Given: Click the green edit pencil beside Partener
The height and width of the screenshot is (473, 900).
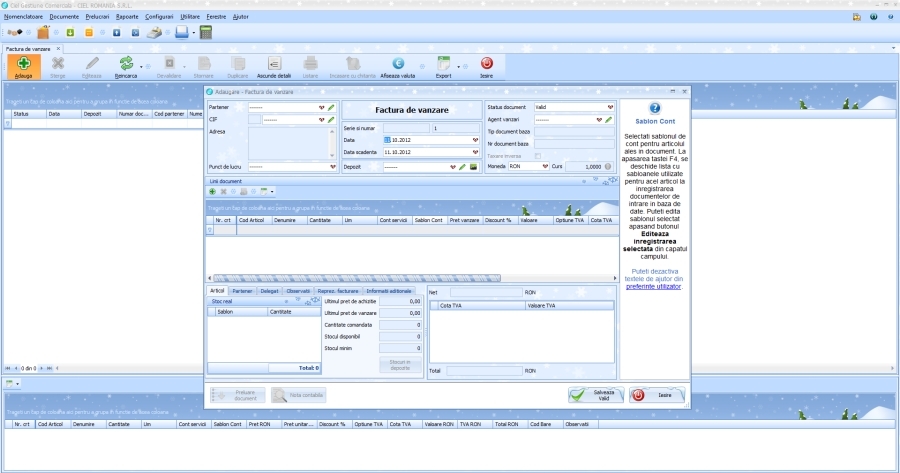Looking at the screenshot, I should (331, 107).
